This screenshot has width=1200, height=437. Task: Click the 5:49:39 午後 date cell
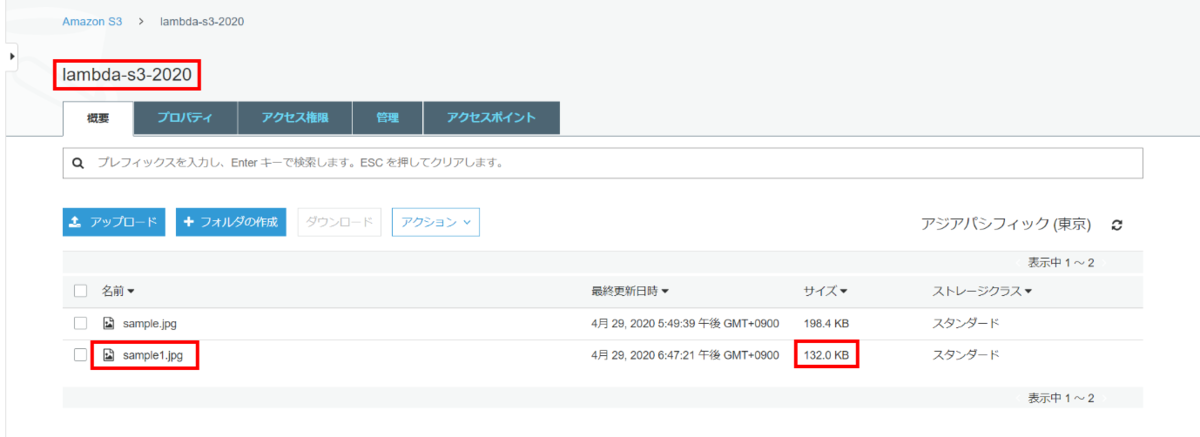click(x=685, y=324)
